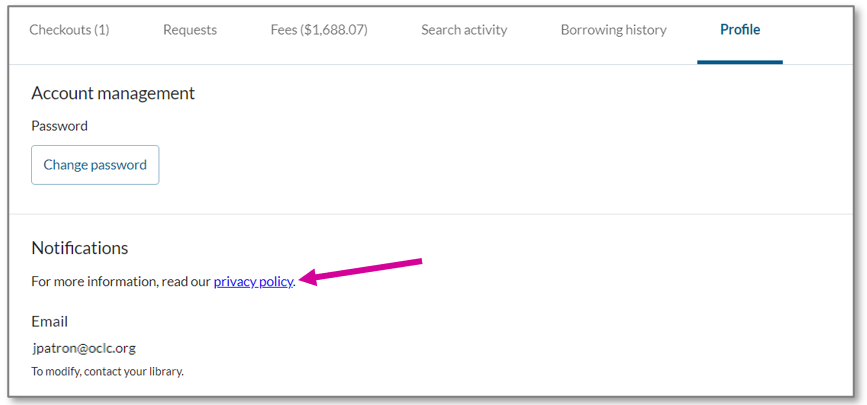Go to the Search activity tab

[x=464, y=30]
